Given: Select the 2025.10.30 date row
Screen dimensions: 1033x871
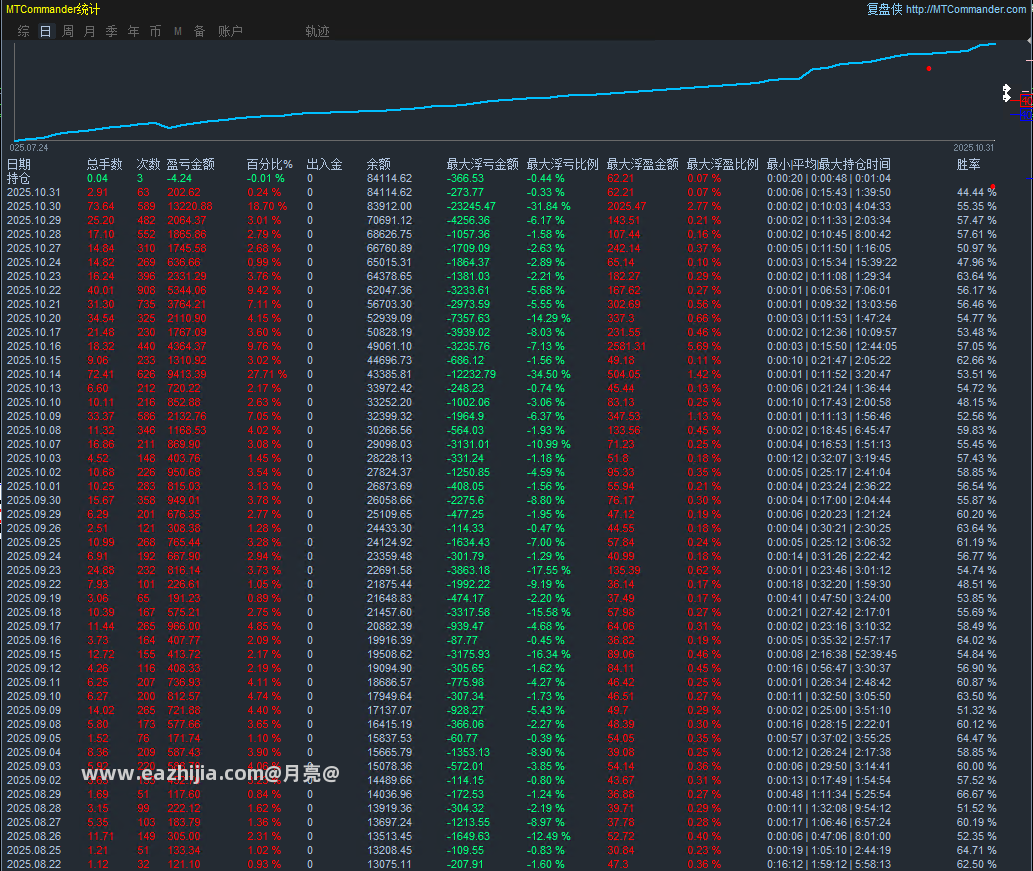Looking at the screenshot, I should pyautogui.click(x=34, y=206).
